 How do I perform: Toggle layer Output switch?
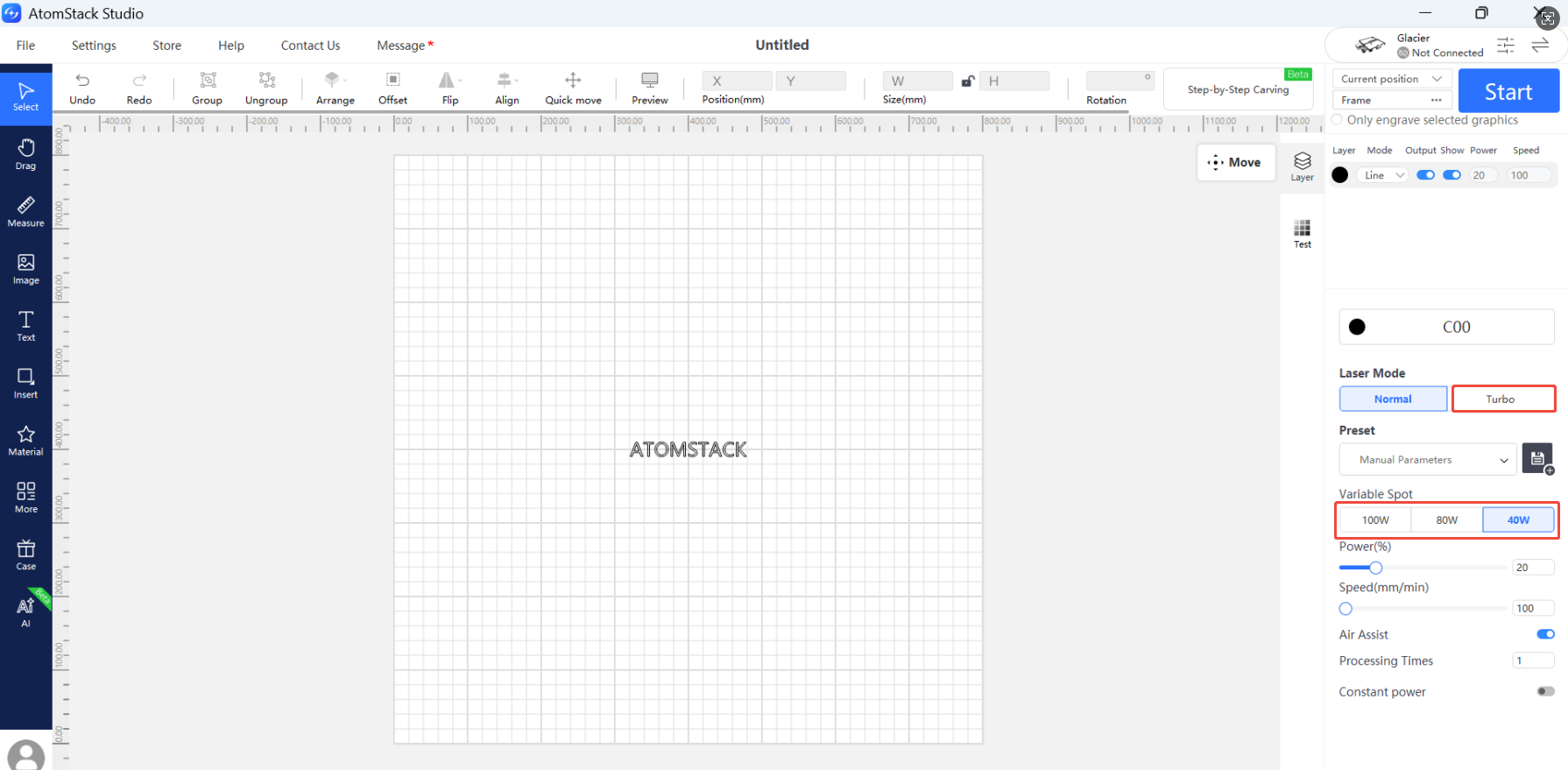click(x=1425, y=175)
